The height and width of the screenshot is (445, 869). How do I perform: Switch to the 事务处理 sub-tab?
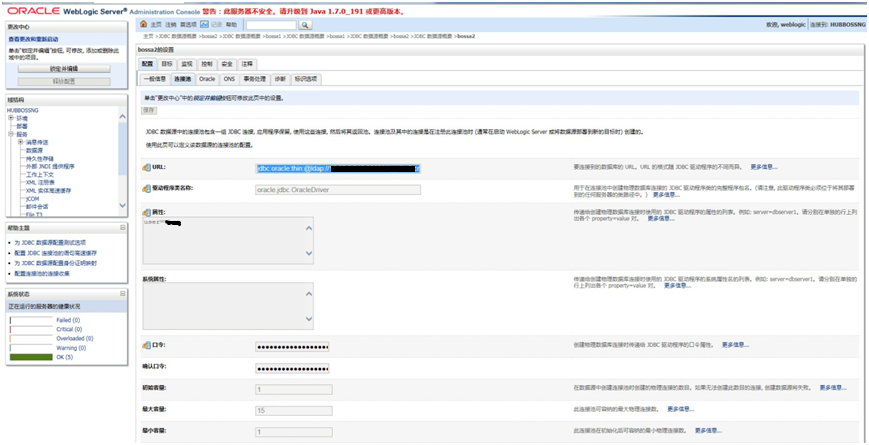click(x=255, y=79)
